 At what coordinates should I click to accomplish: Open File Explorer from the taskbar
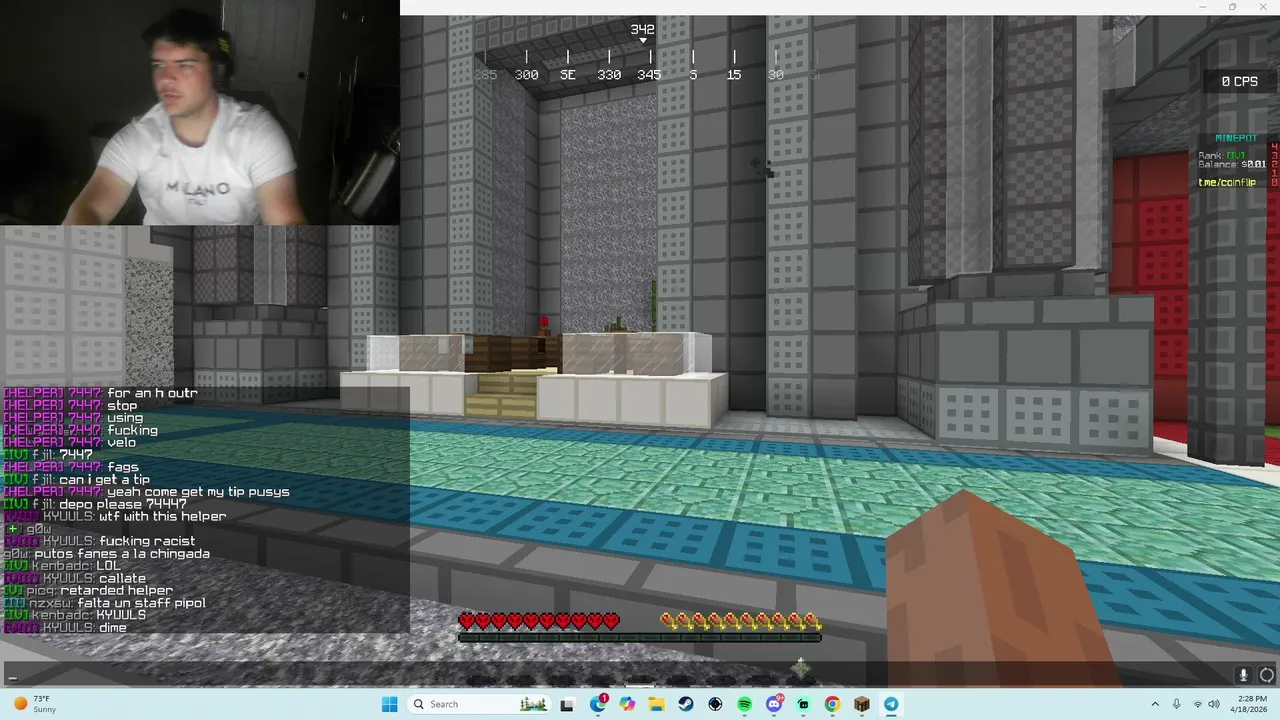pos(656,704)
